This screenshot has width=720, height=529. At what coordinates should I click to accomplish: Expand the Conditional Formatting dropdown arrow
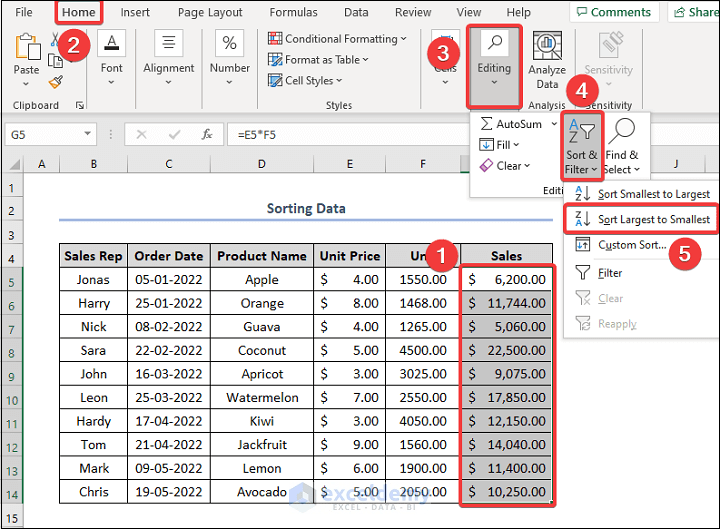pos(403,39)
